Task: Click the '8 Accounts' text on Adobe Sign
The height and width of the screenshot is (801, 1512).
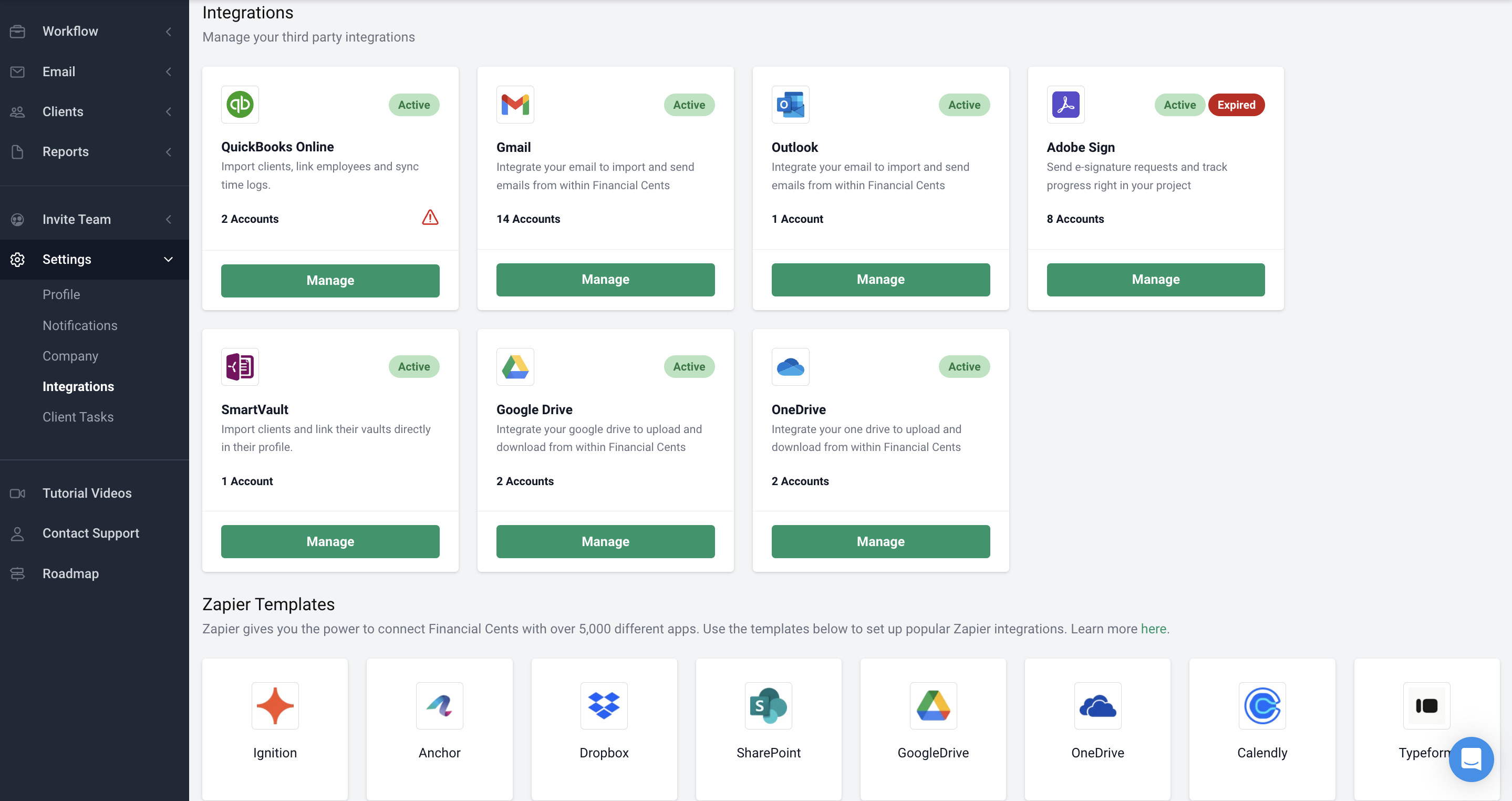Action: coord(1075,219)
